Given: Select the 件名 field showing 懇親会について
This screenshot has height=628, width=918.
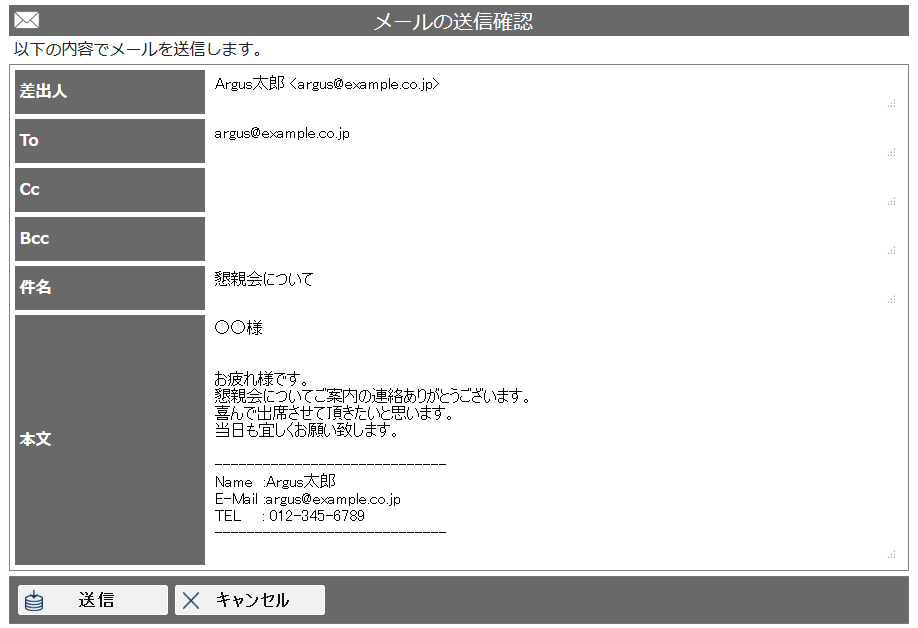Looking at the screenshot, I should coord(500,287).
